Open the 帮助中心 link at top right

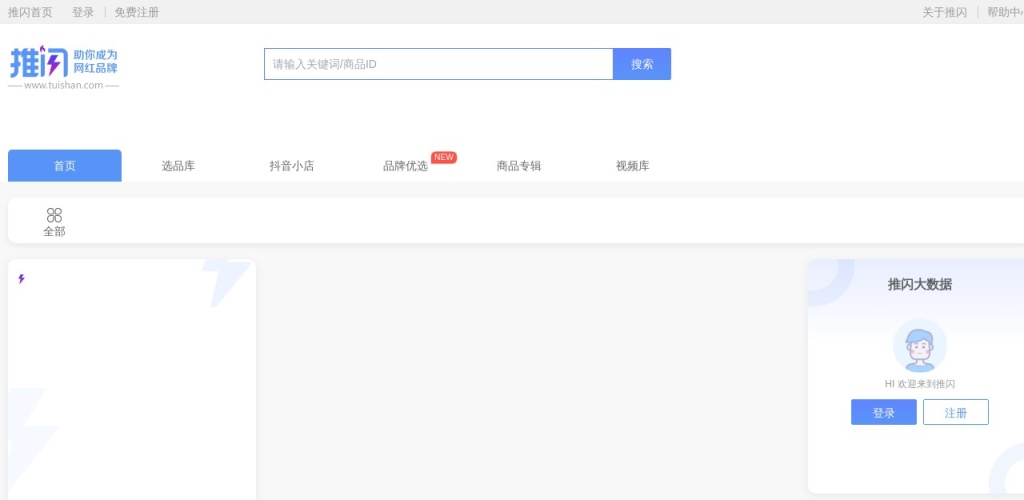1004,12
